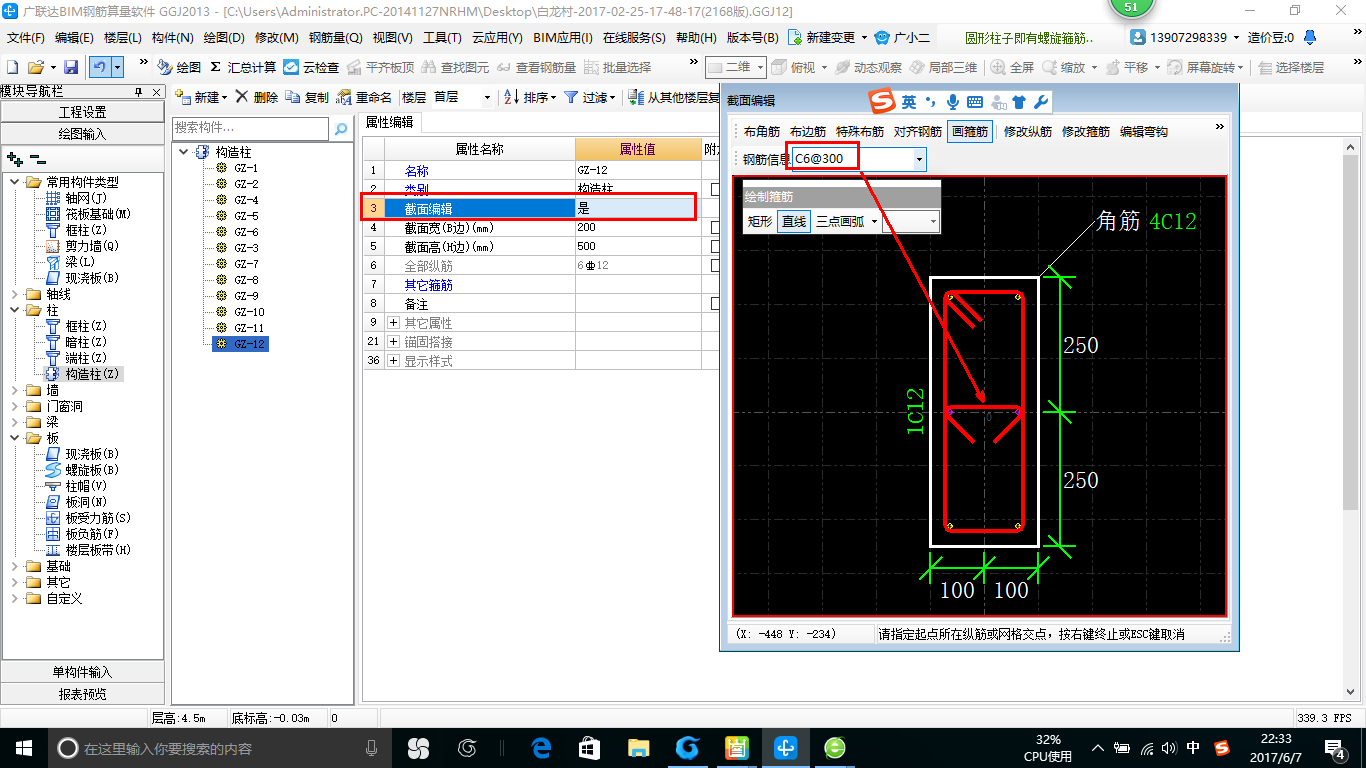The width and height of the screenshot is (1366, 768).
Task: Open the 工具(T) menu
Action: click(x=442, y=38)
